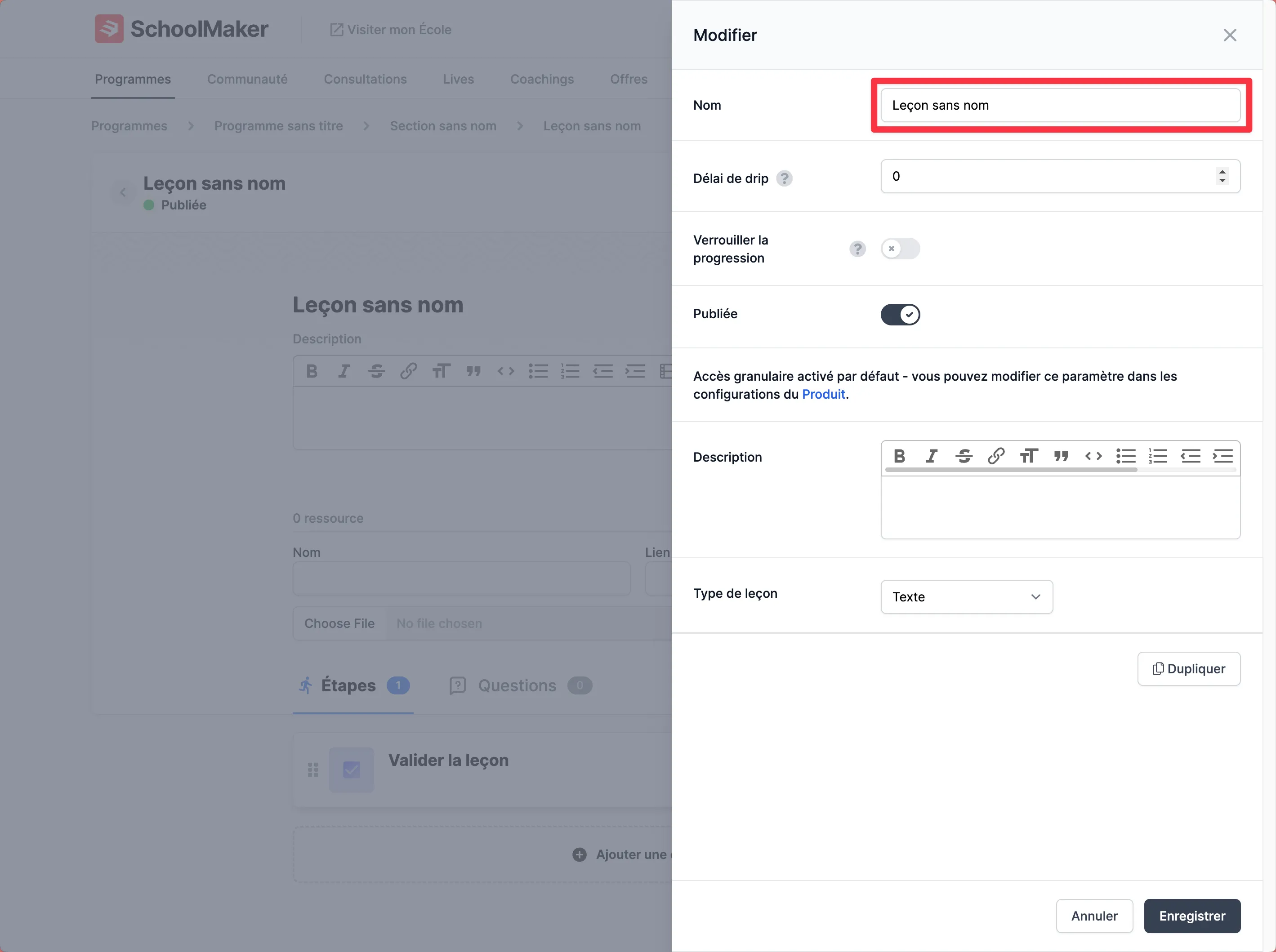The image size is (1276, 952).
Task: Open Offres tab
Action: pos(629,79)
